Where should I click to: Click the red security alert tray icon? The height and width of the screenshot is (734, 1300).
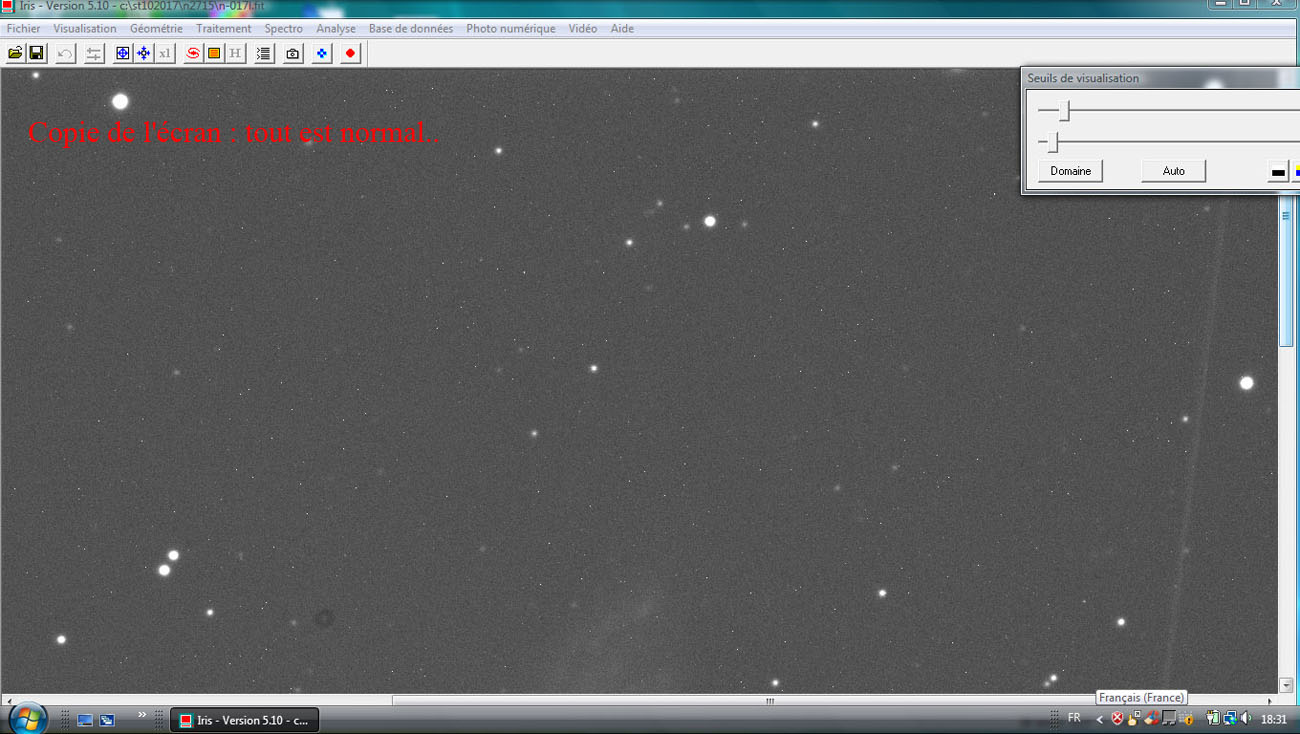coord(1117,718)
